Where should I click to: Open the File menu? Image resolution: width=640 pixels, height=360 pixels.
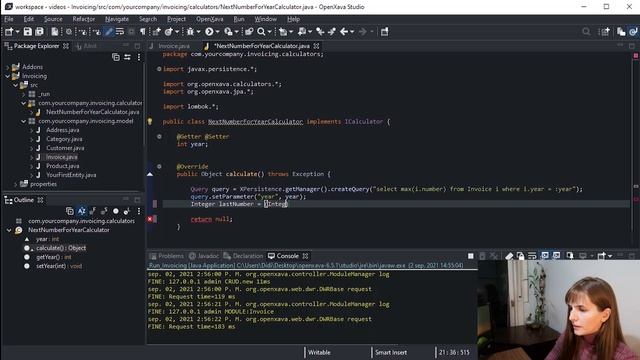pyautogui.click(x=9, y=19)
